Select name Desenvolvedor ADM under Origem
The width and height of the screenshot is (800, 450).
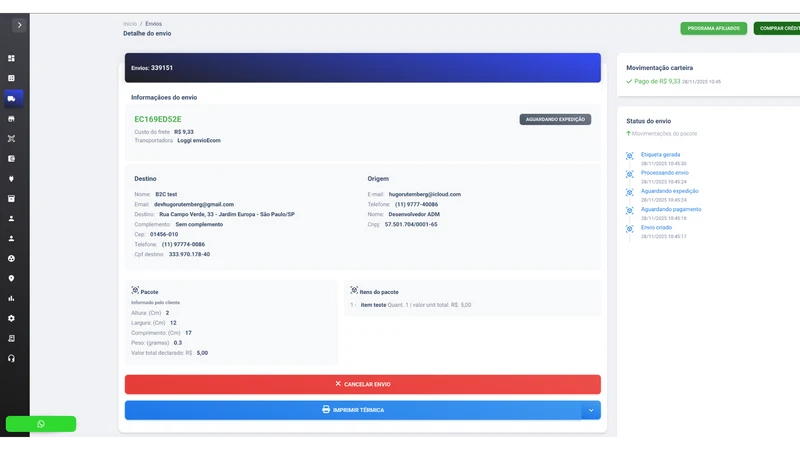(414, 215)
